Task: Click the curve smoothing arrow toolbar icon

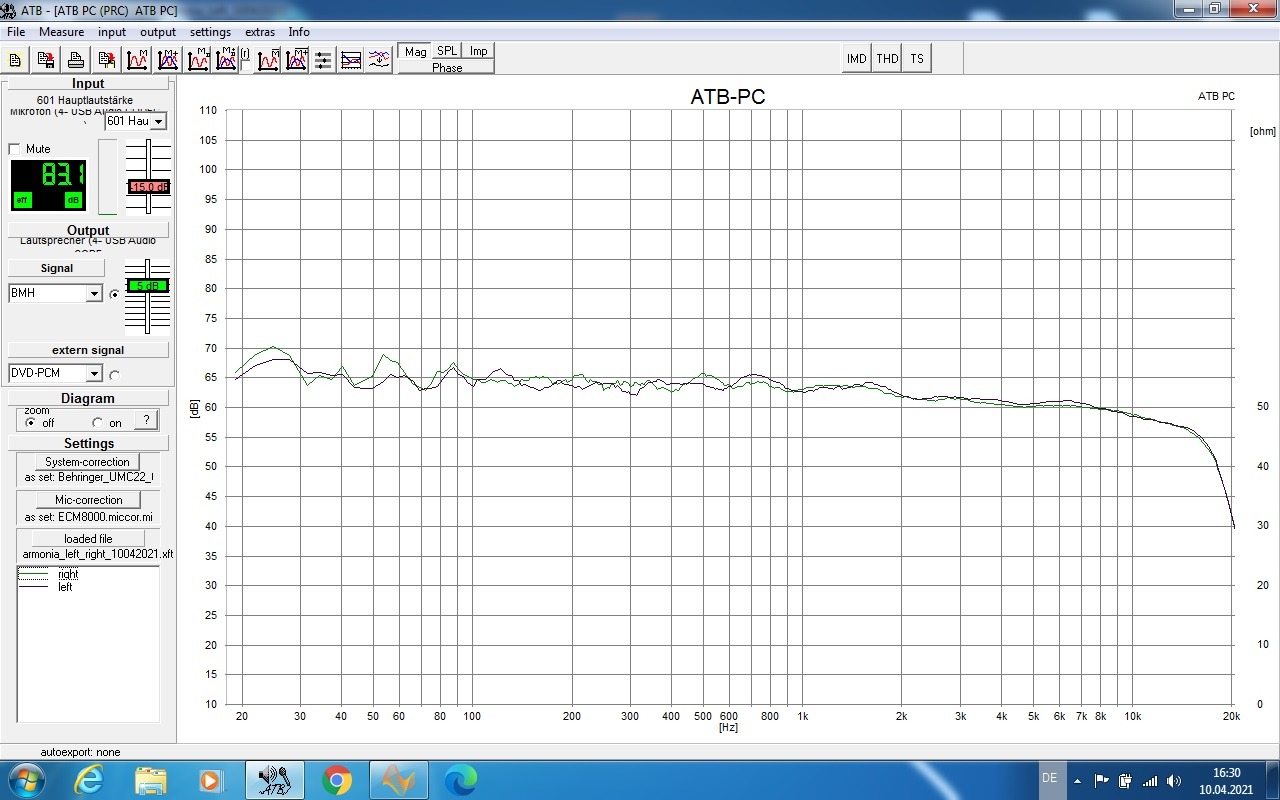Action: pyautogui.click(x=379, y=60)
